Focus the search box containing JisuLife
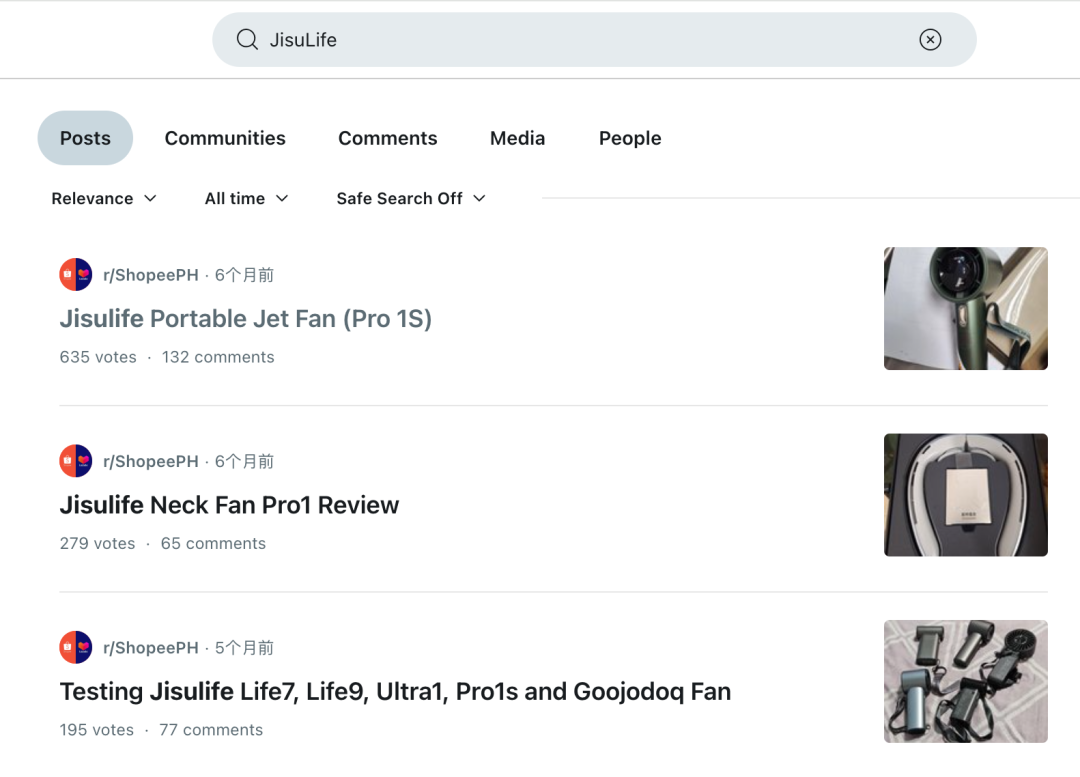 coord(594,39)
